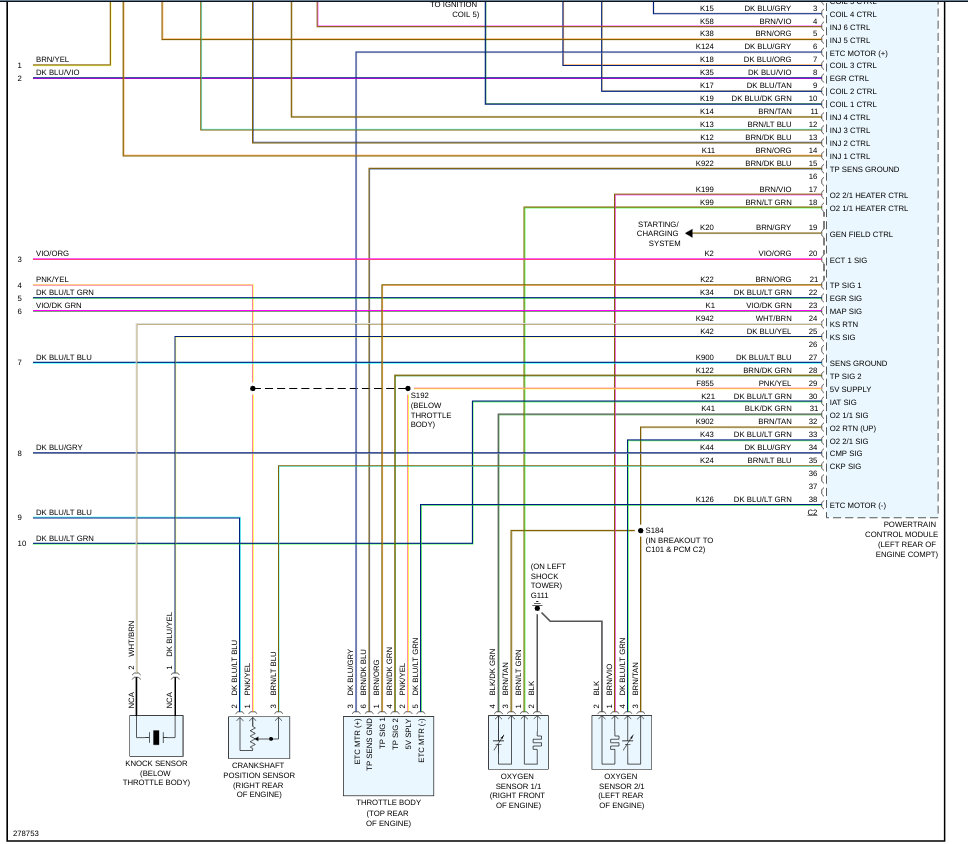Click the arrow pointing to Starting/Charging System
The width and height of the screenshot is (968, 844).
tap(689, 233)
